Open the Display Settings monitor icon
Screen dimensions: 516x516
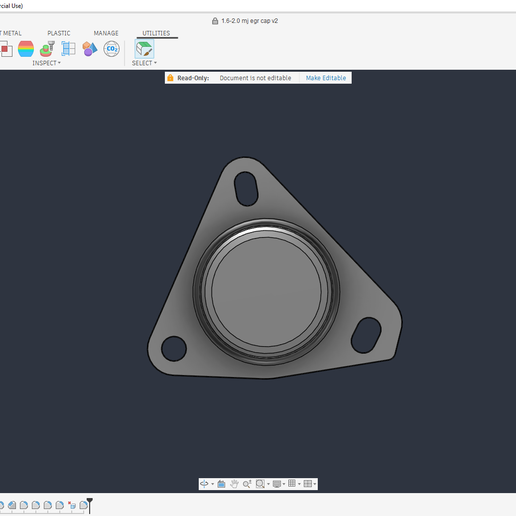click(276, 484)
